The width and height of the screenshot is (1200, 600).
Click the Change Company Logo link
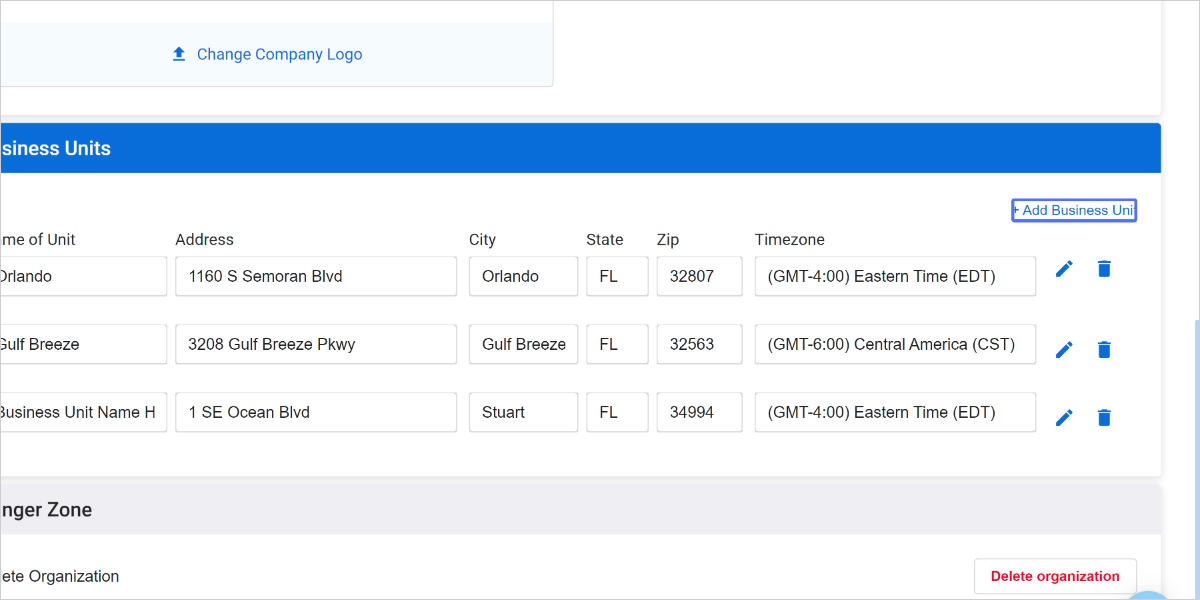[279, 53]
